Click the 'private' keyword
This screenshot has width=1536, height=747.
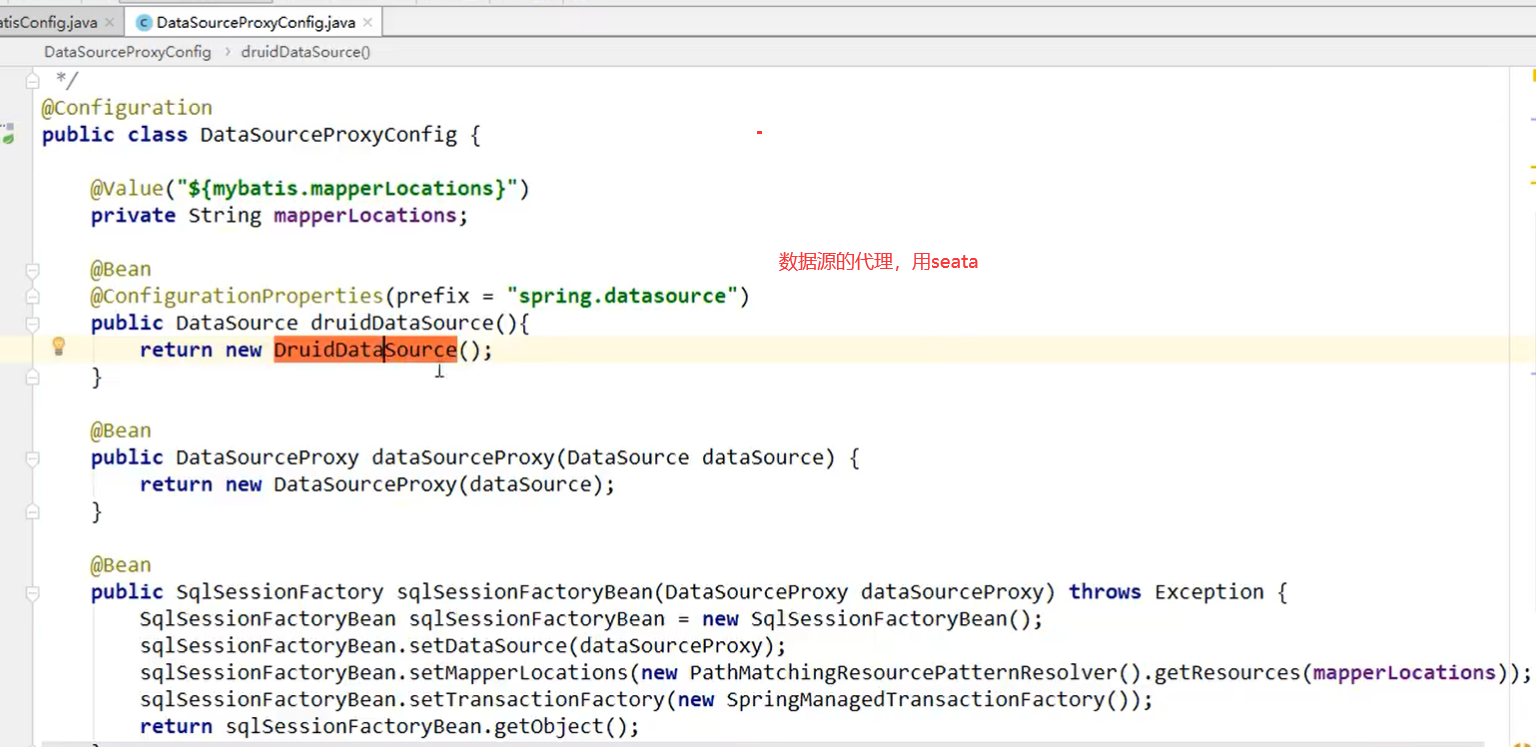tap(133, 215)
